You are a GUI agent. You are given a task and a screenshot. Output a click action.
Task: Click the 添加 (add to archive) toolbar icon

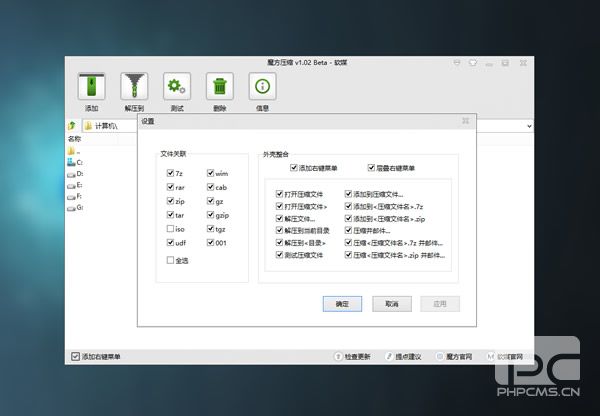pyautogui.click(x=91, y=86)
